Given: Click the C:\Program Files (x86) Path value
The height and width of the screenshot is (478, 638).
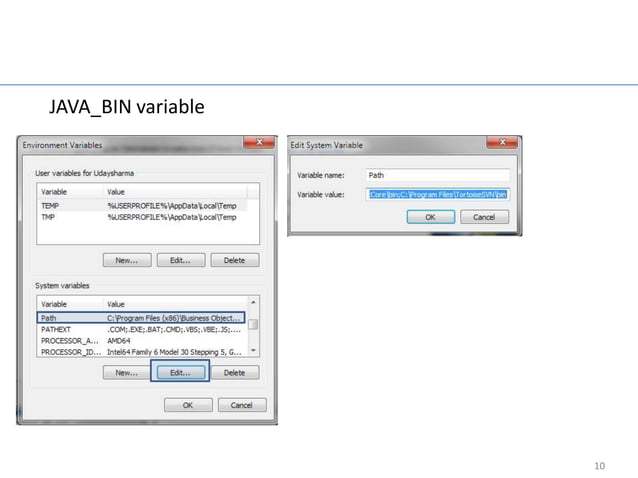Looking at the screenshot, I should tap(174, 318).
